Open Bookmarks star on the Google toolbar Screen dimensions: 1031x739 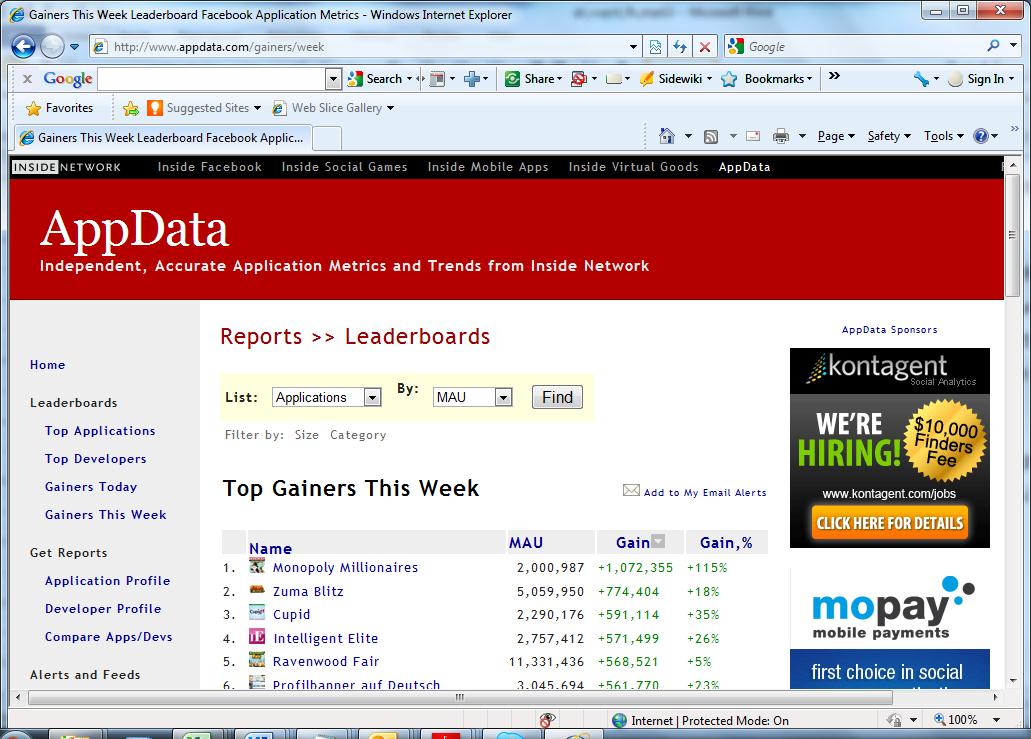pyautogui.click(x=766, y=79)
